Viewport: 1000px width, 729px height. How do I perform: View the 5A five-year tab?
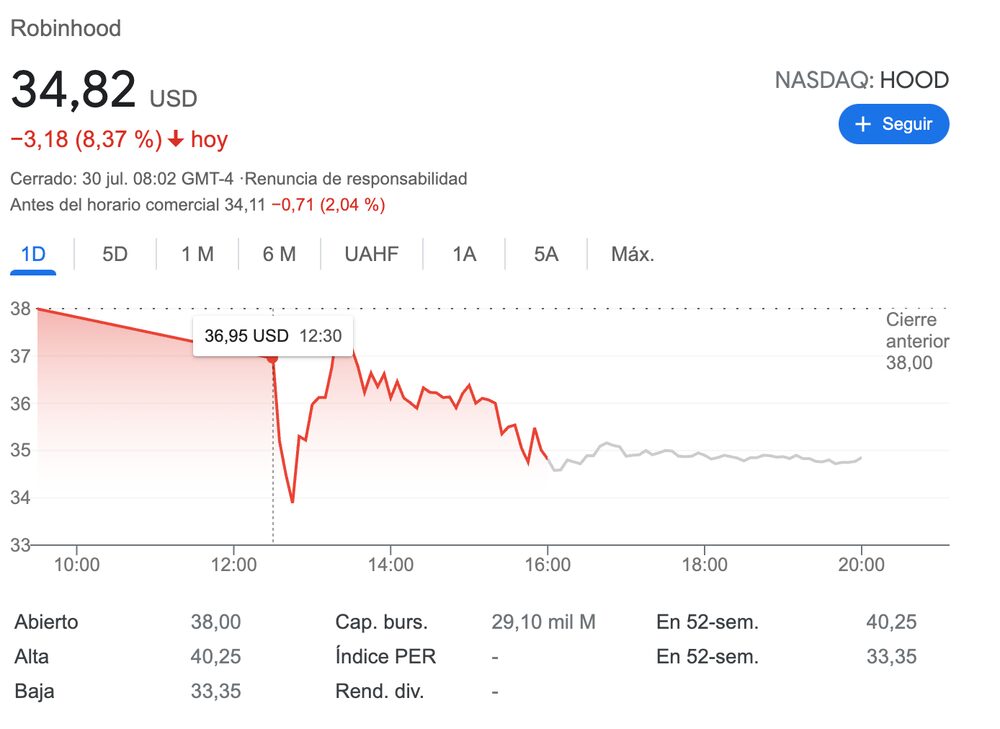point(545,254)
